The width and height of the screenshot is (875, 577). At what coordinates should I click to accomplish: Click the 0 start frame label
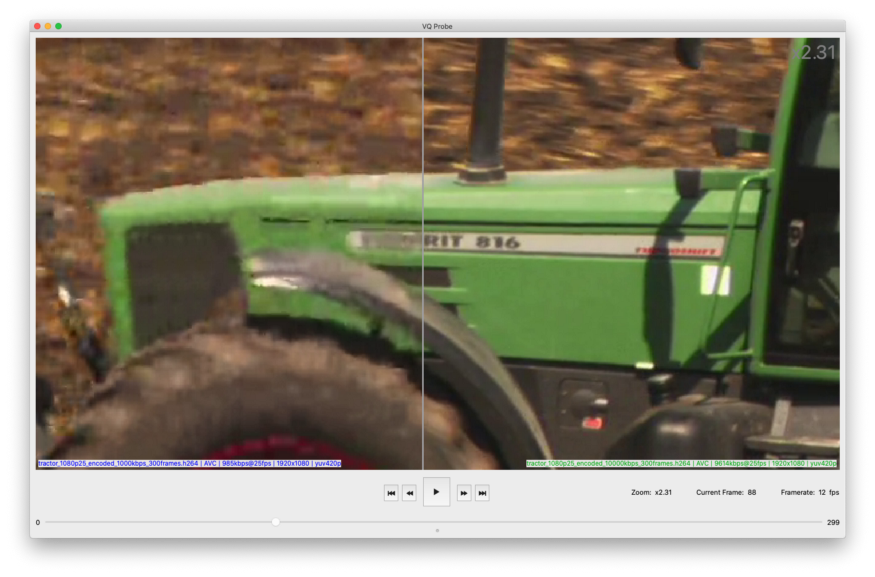[x=38, y=523]
